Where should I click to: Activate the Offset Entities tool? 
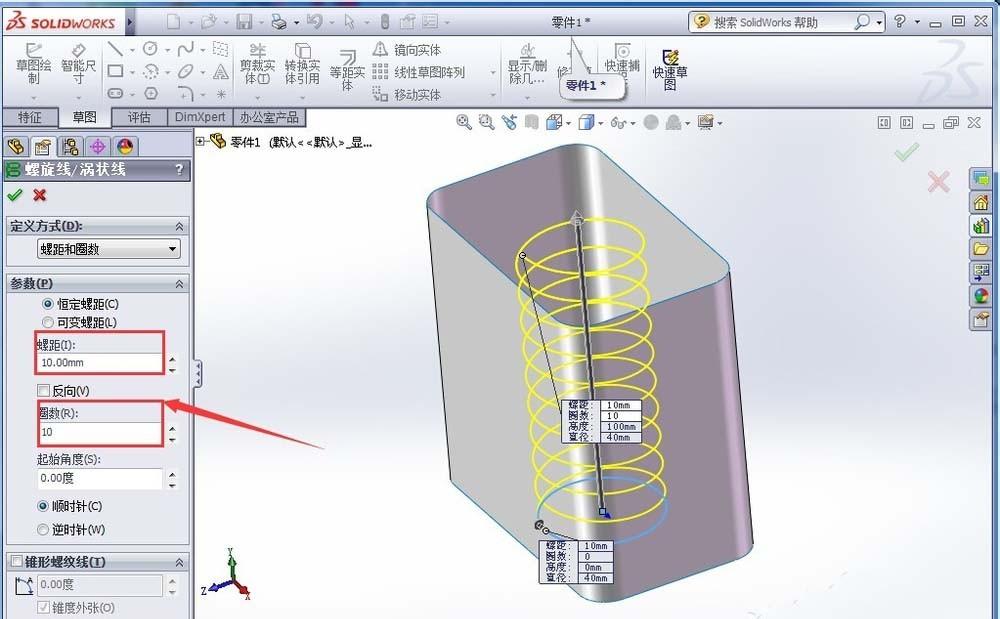(x=347, y=68)
